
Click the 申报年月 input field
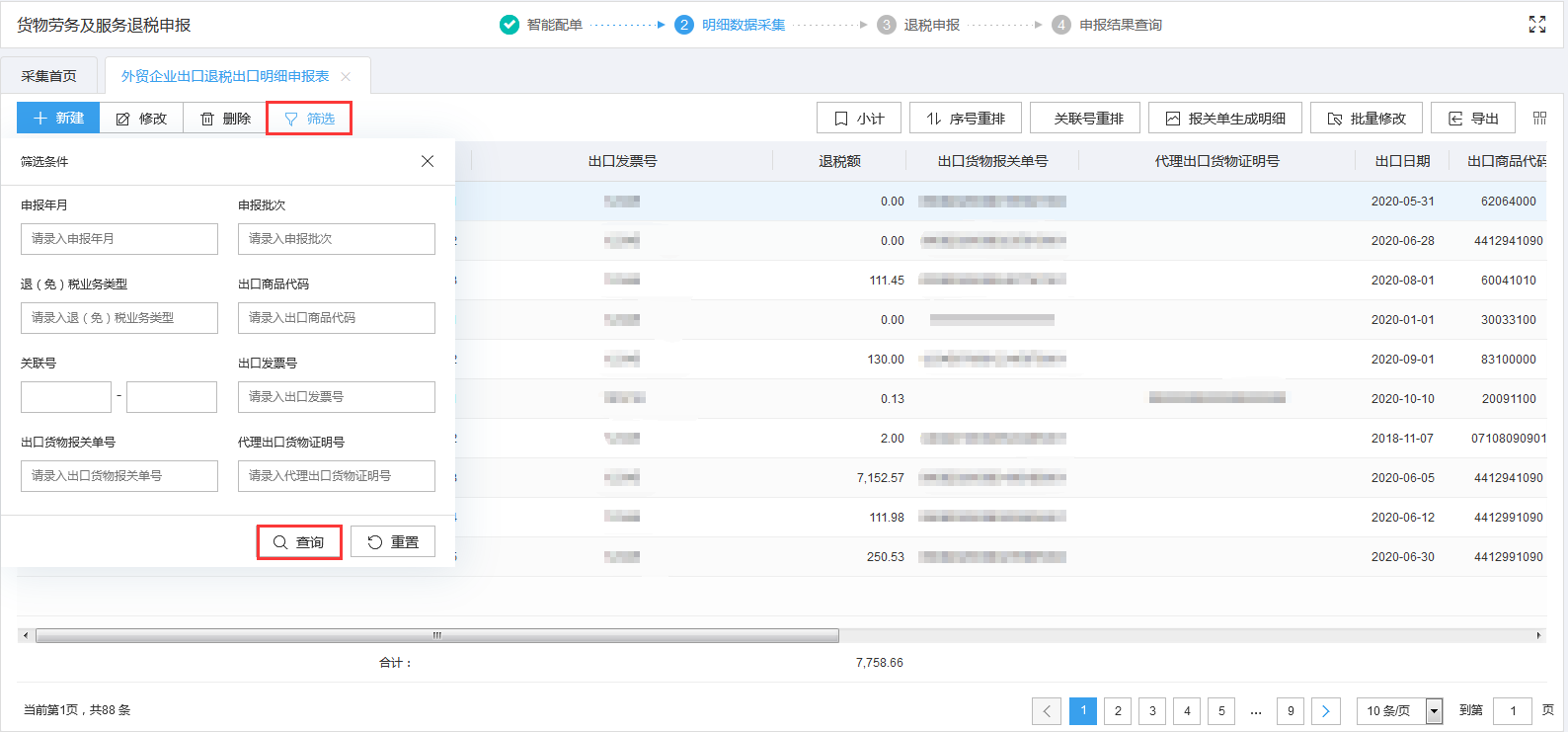118,239
